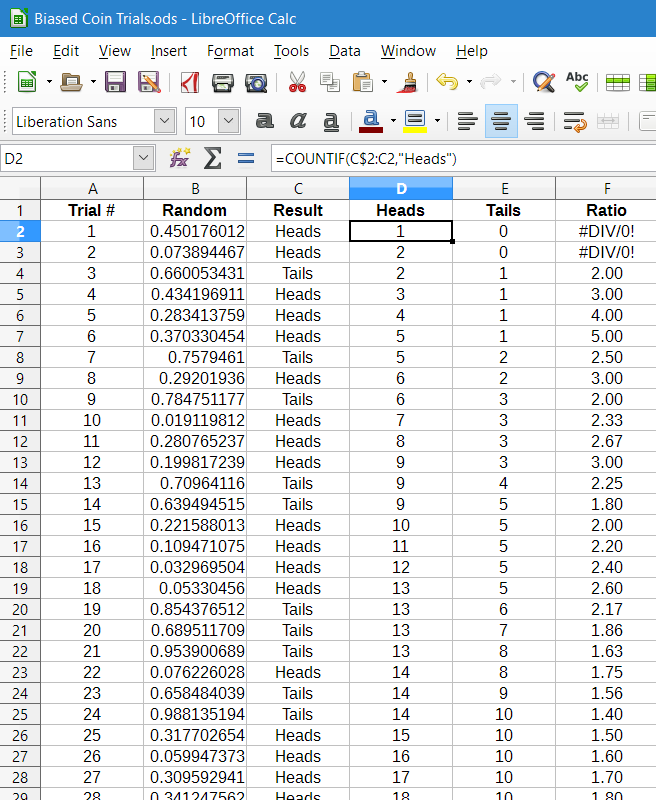Apply the yellow background color
Screen dimensions: 656x800
[415, 121]
